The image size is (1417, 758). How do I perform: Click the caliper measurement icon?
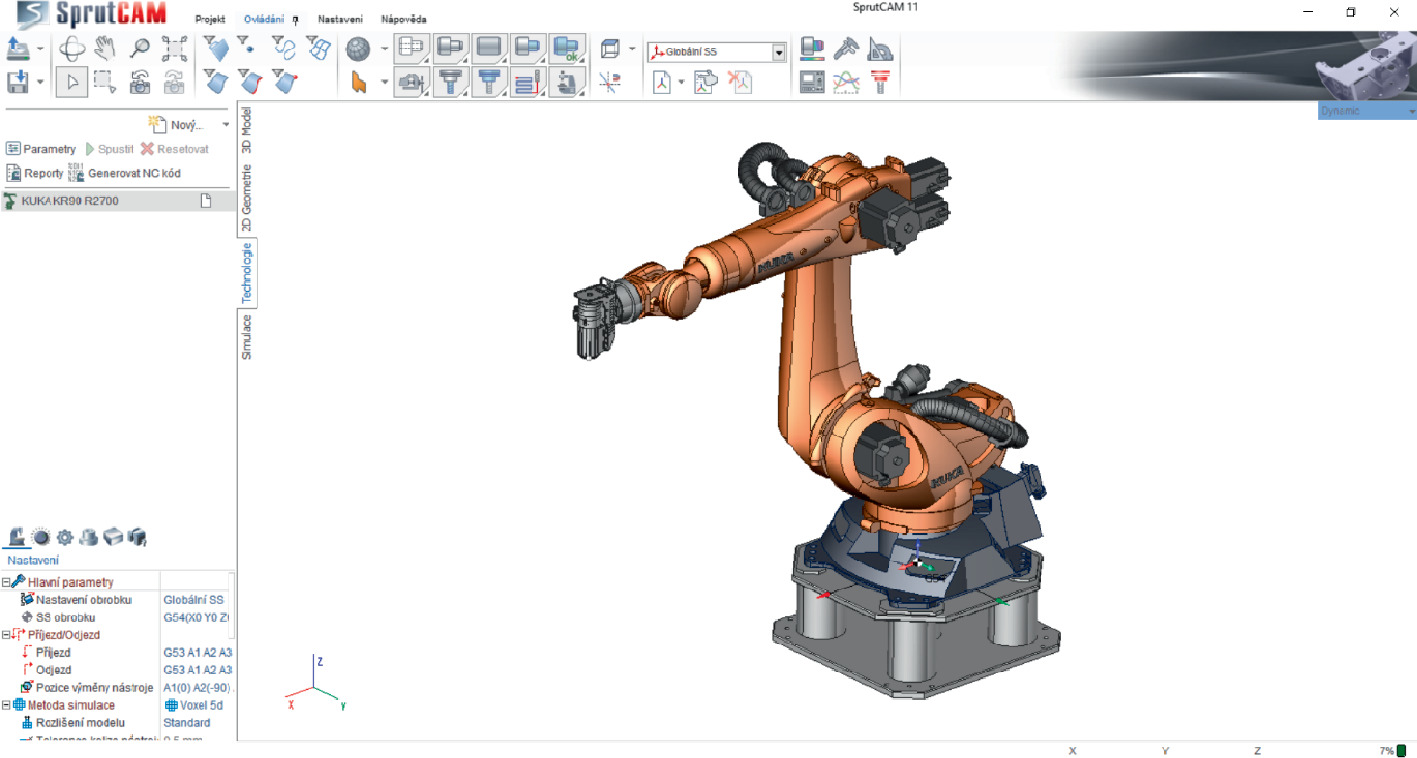(x=846, y=48)
